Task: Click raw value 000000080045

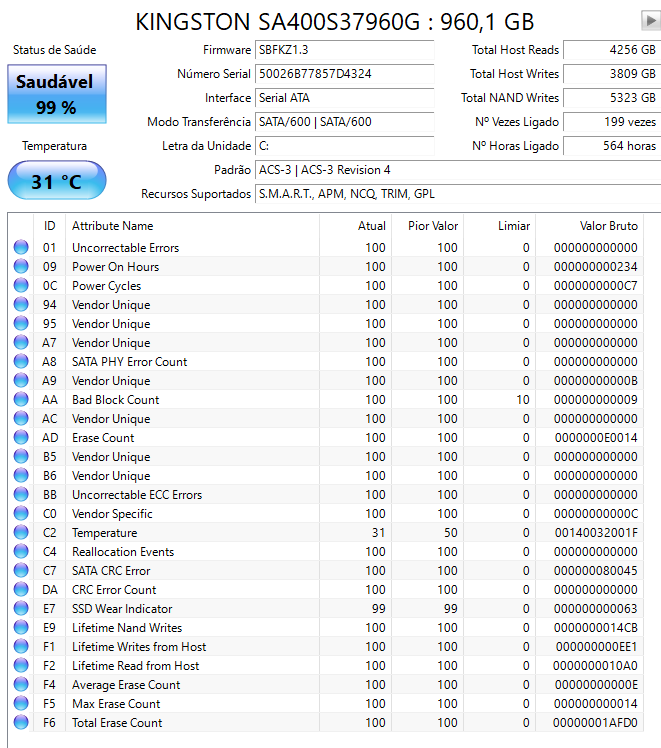Action: [x=595, y=571]
